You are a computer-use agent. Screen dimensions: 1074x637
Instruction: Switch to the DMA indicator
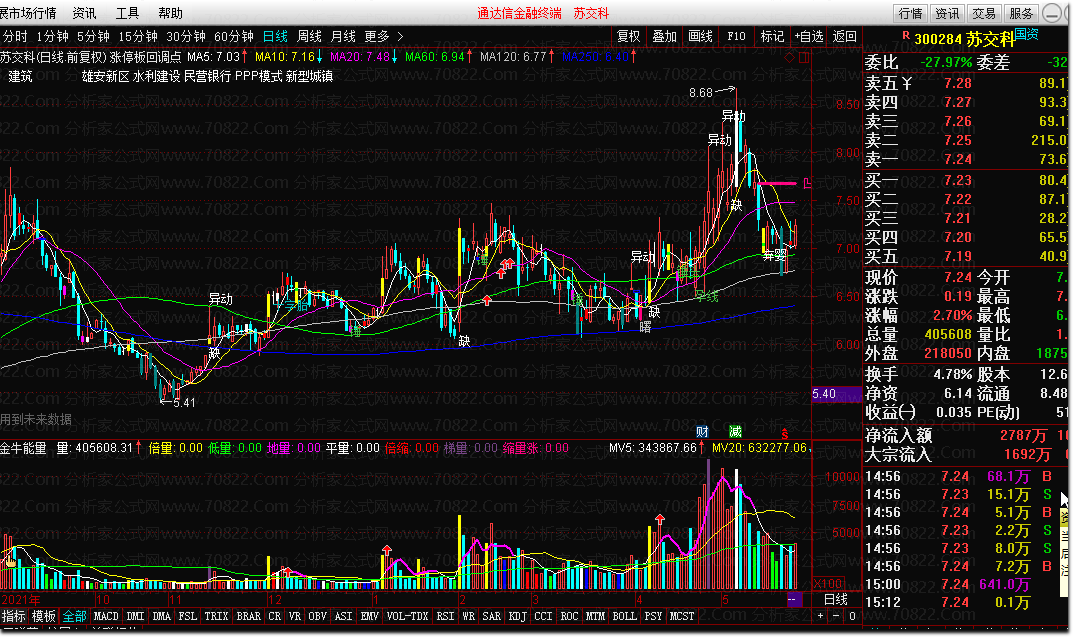[x=162, y=616]
